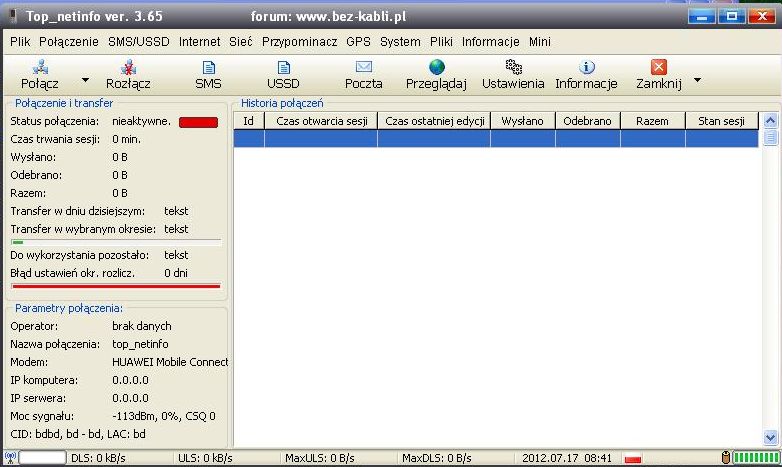Viewport: 782px width, 467px height.
Task: Open Ustawienia settings icon
Action: 513,67
